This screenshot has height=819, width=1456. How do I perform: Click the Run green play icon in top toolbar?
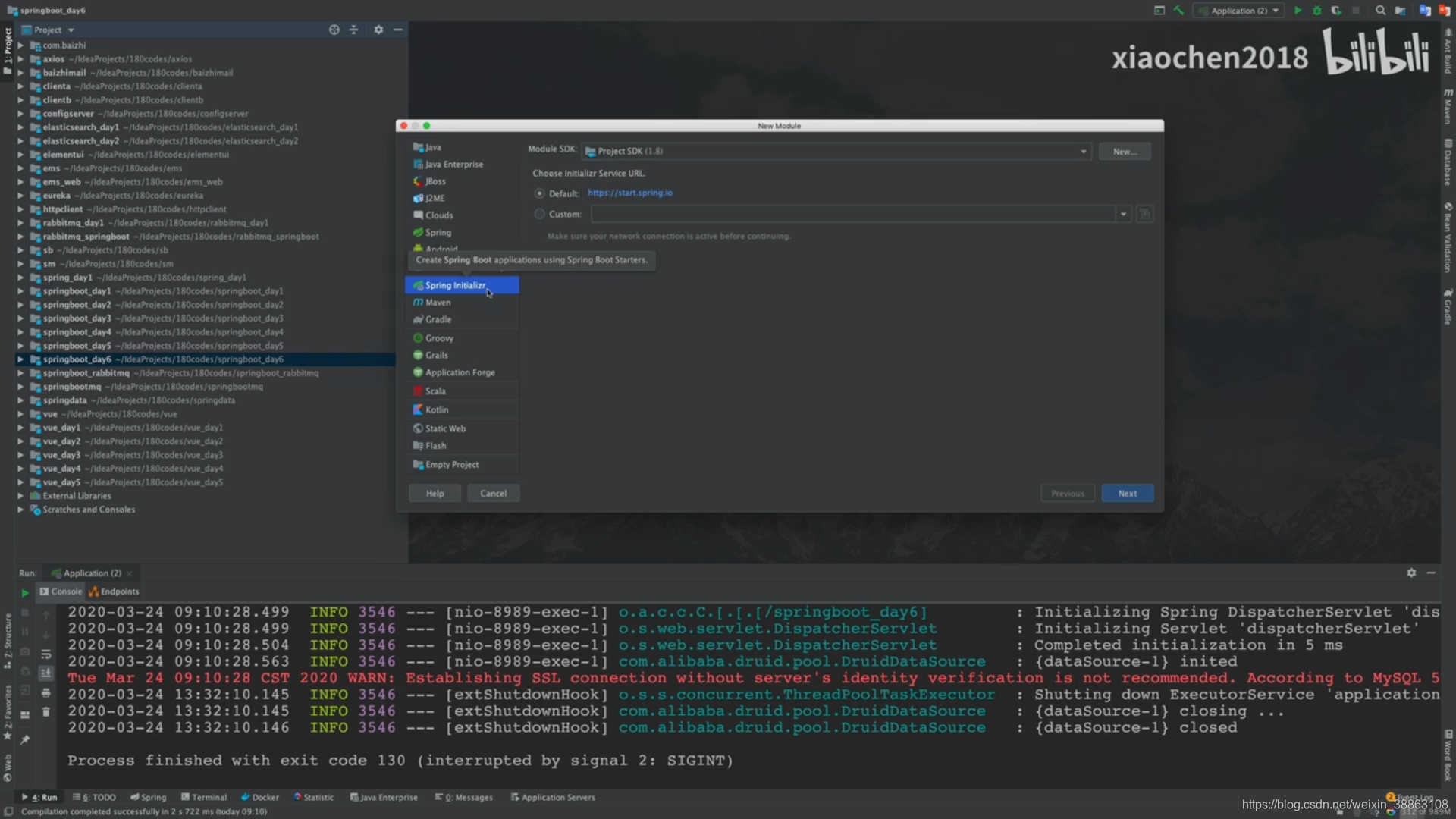pyautogui.click(x=1298, y=11)
